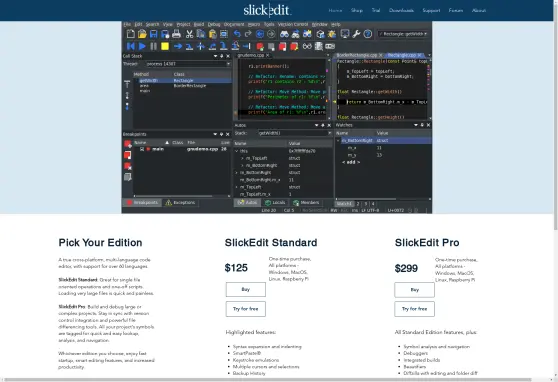This screenshot has height=382, width=558.
Task: Click the yellow Stop debugging square icon
Action: [165, 46]
